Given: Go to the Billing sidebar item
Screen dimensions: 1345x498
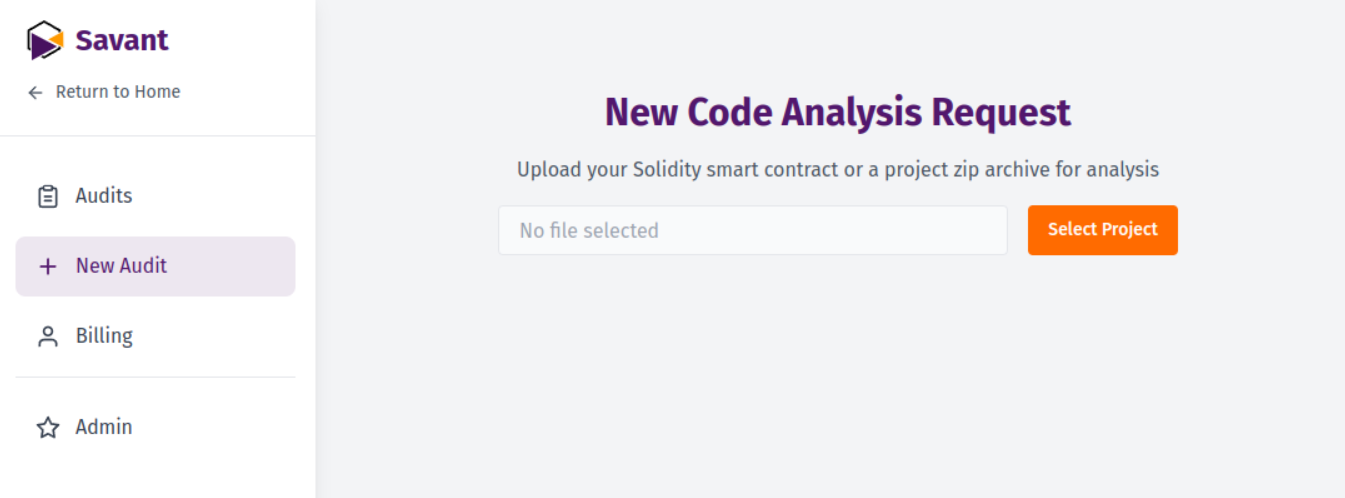Looking at the screenshot, I should pos(104,336).
